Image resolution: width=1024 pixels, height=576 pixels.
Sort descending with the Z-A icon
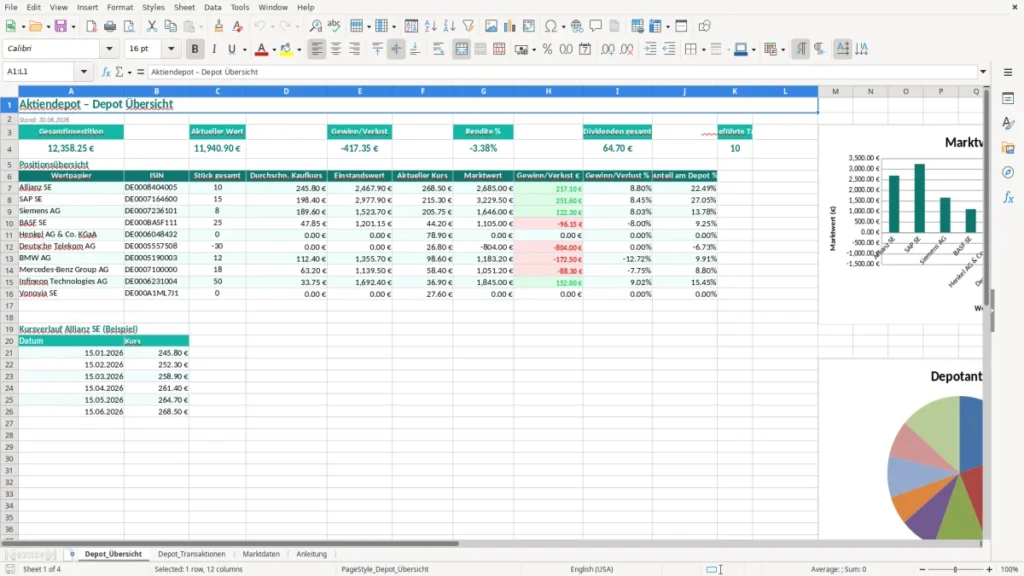pyautogui.click(x=449, y=26)
